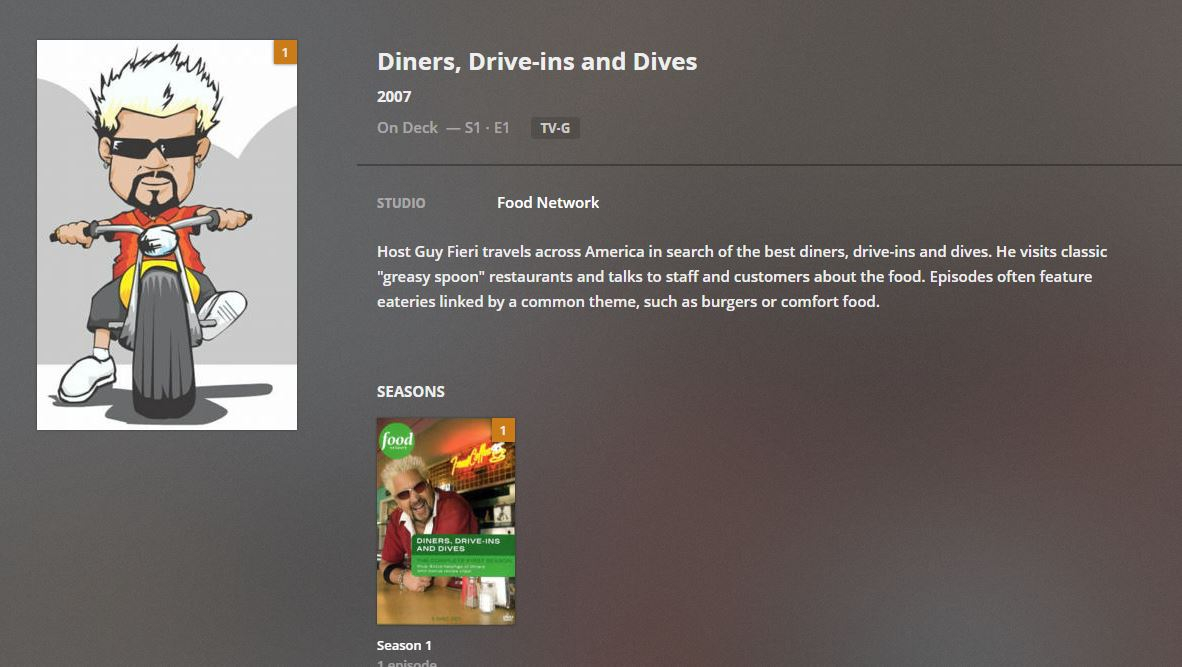Click the TV-G rating badge
The width and height of the screenshot is (1182, 667).
pos(555,128)
